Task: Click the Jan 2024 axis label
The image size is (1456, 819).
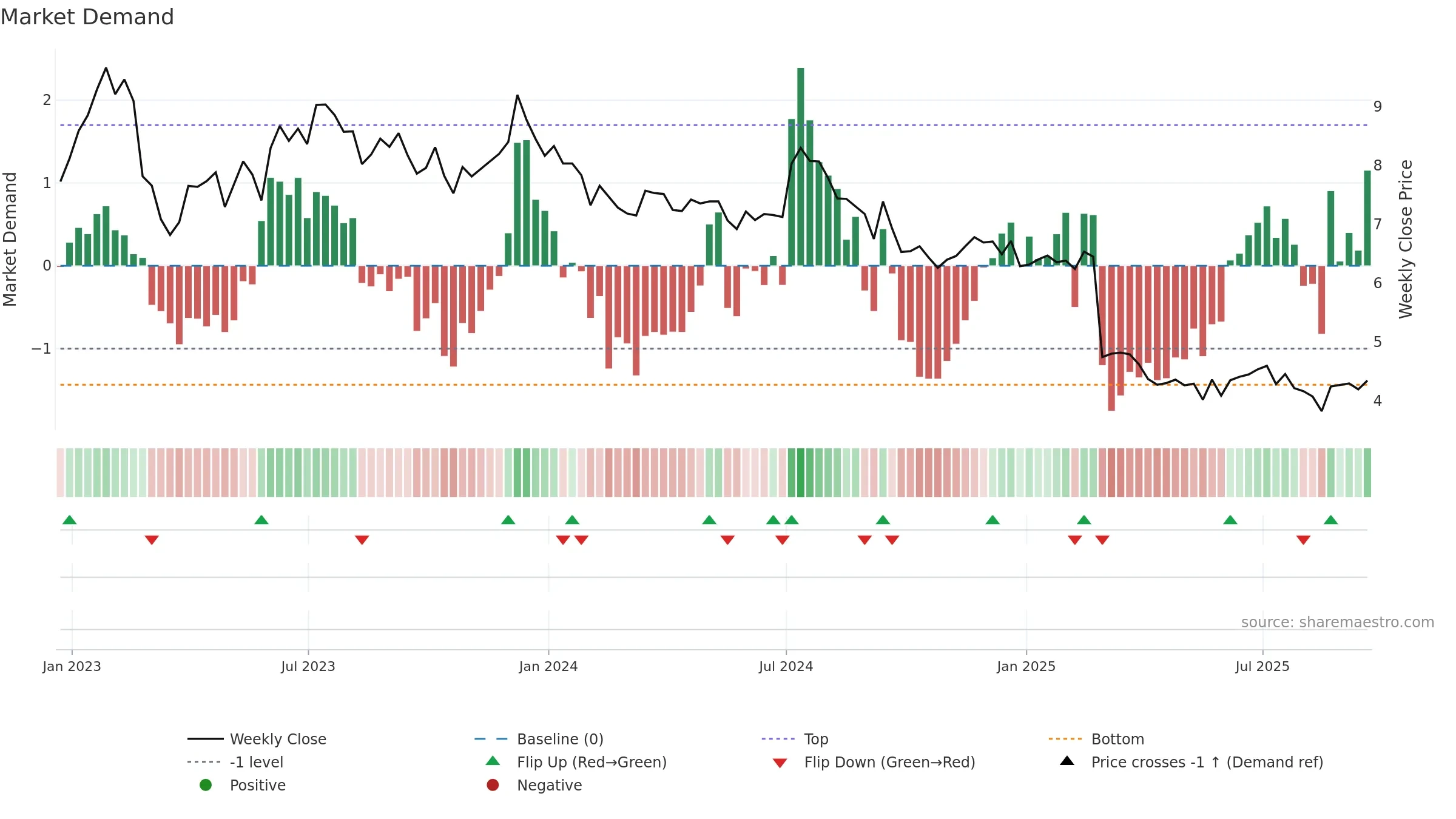Action: coord(548,666)
